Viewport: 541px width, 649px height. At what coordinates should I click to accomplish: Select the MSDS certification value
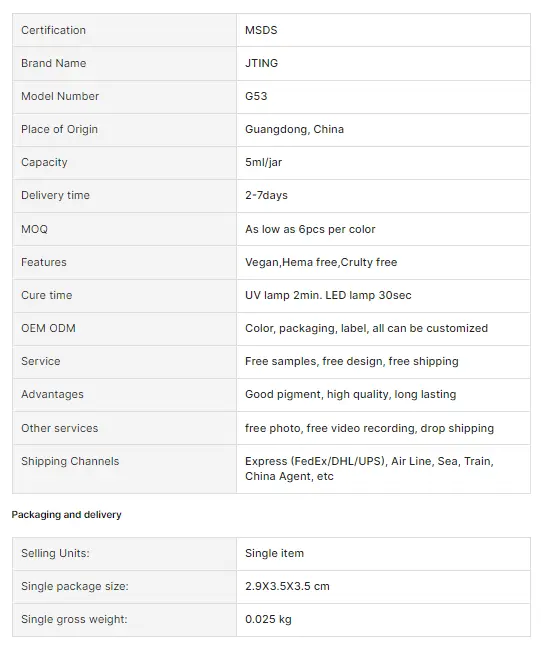[x=261, y=30]
